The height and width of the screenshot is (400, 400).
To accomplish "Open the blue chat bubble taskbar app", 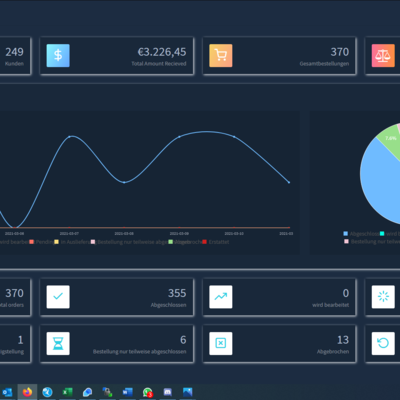I will (87, 392).
